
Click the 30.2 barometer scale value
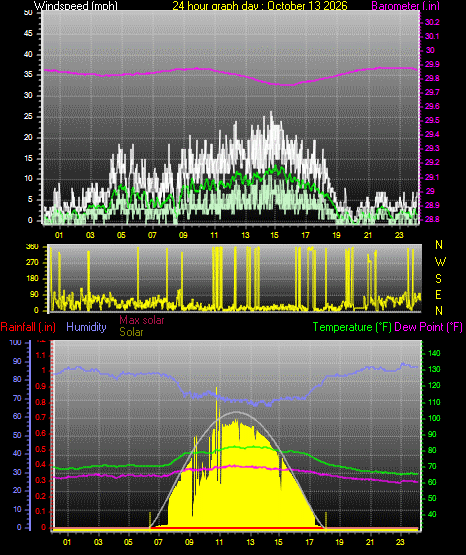coord(432,22)
